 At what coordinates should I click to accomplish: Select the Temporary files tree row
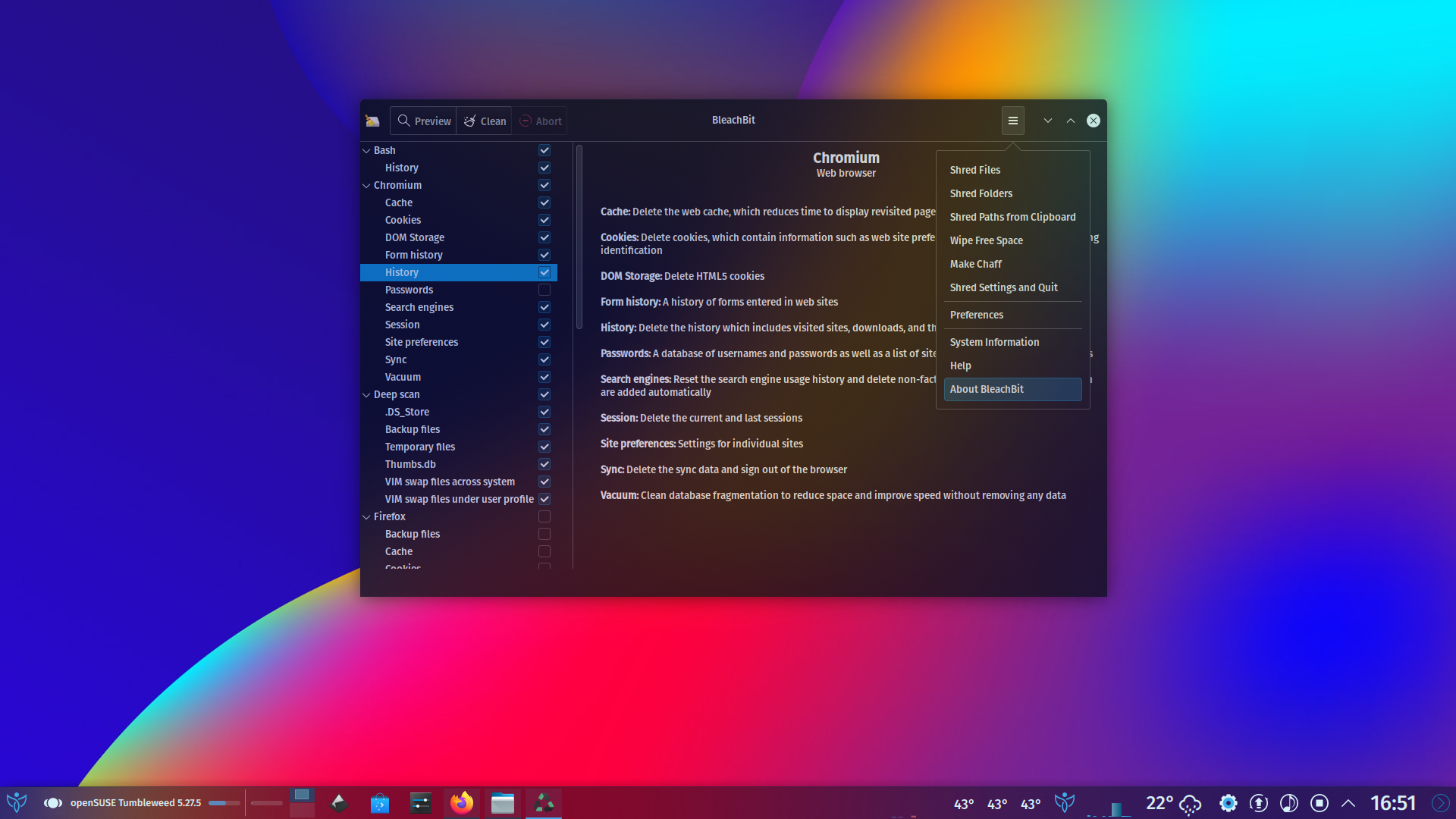coord(459,447)
